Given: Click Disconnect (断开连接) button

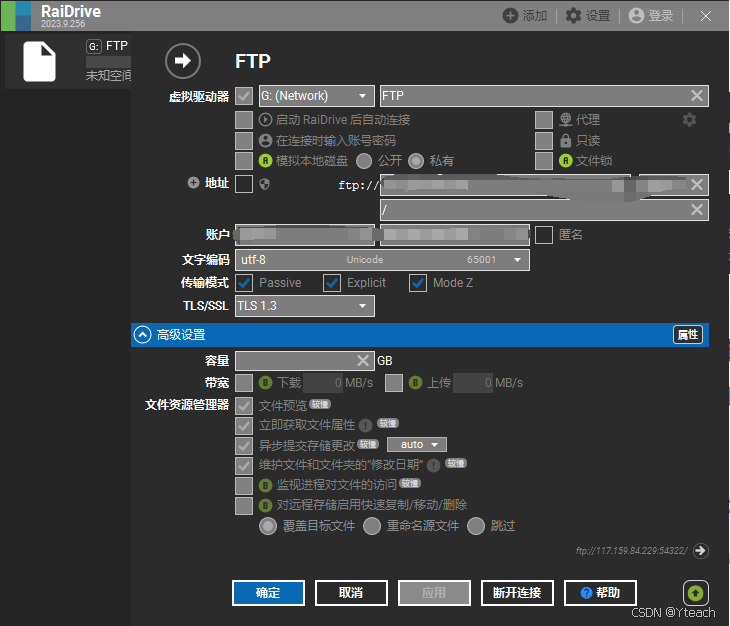Looking at the screenshot, I should [517, 593].
